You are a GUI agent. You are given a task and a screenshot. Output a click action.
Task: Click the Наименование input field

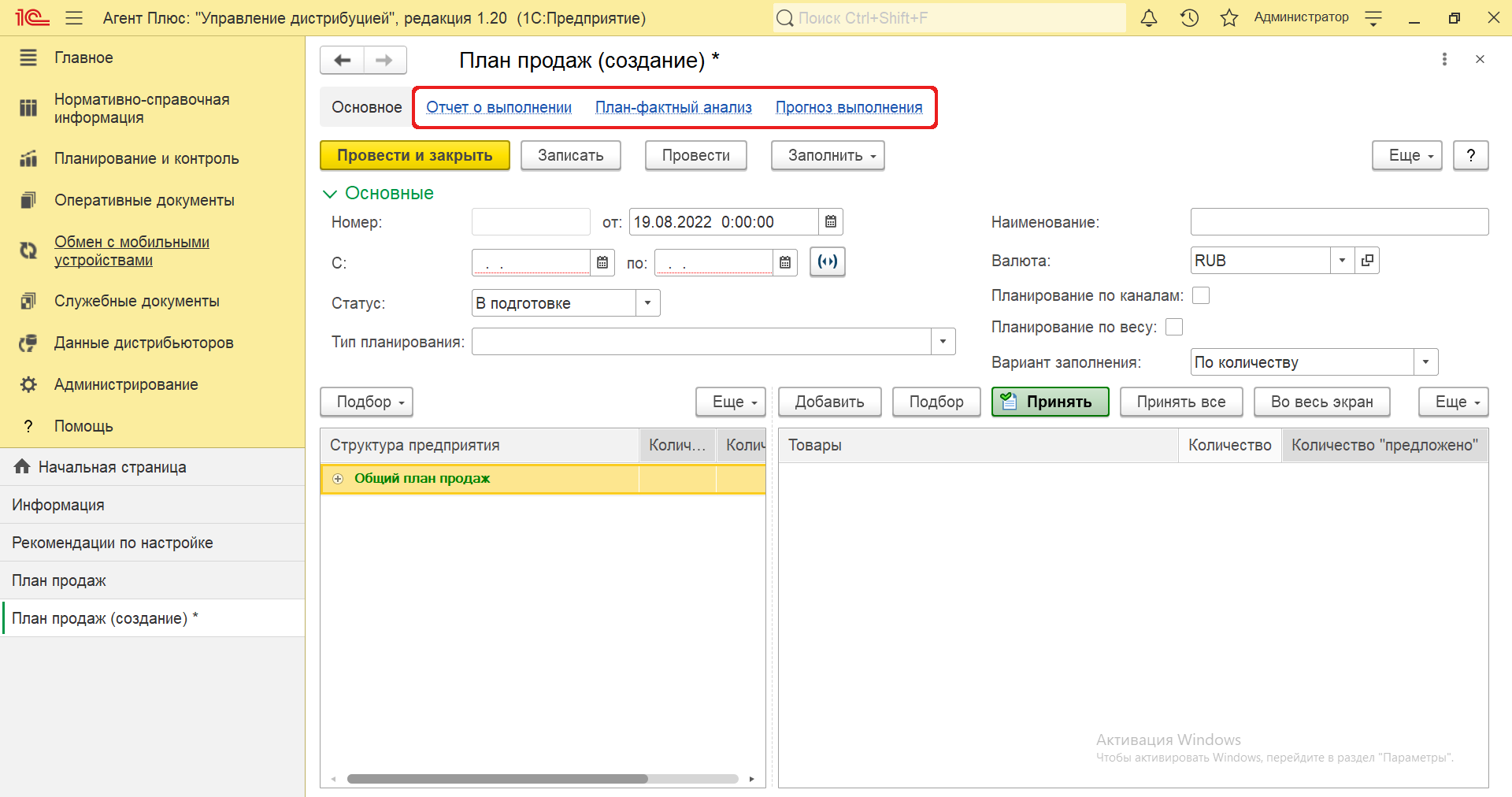click(x=1339, y=222)
